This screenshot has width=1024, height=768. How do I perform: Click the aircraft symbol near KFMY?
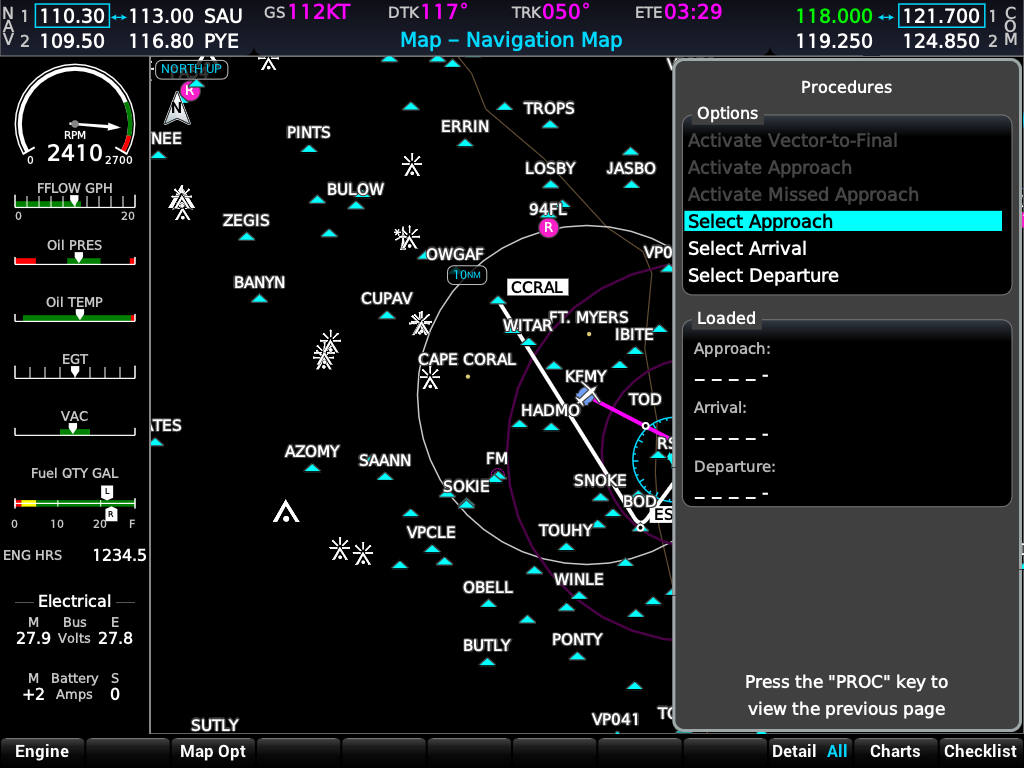click(x=586, y=394)
